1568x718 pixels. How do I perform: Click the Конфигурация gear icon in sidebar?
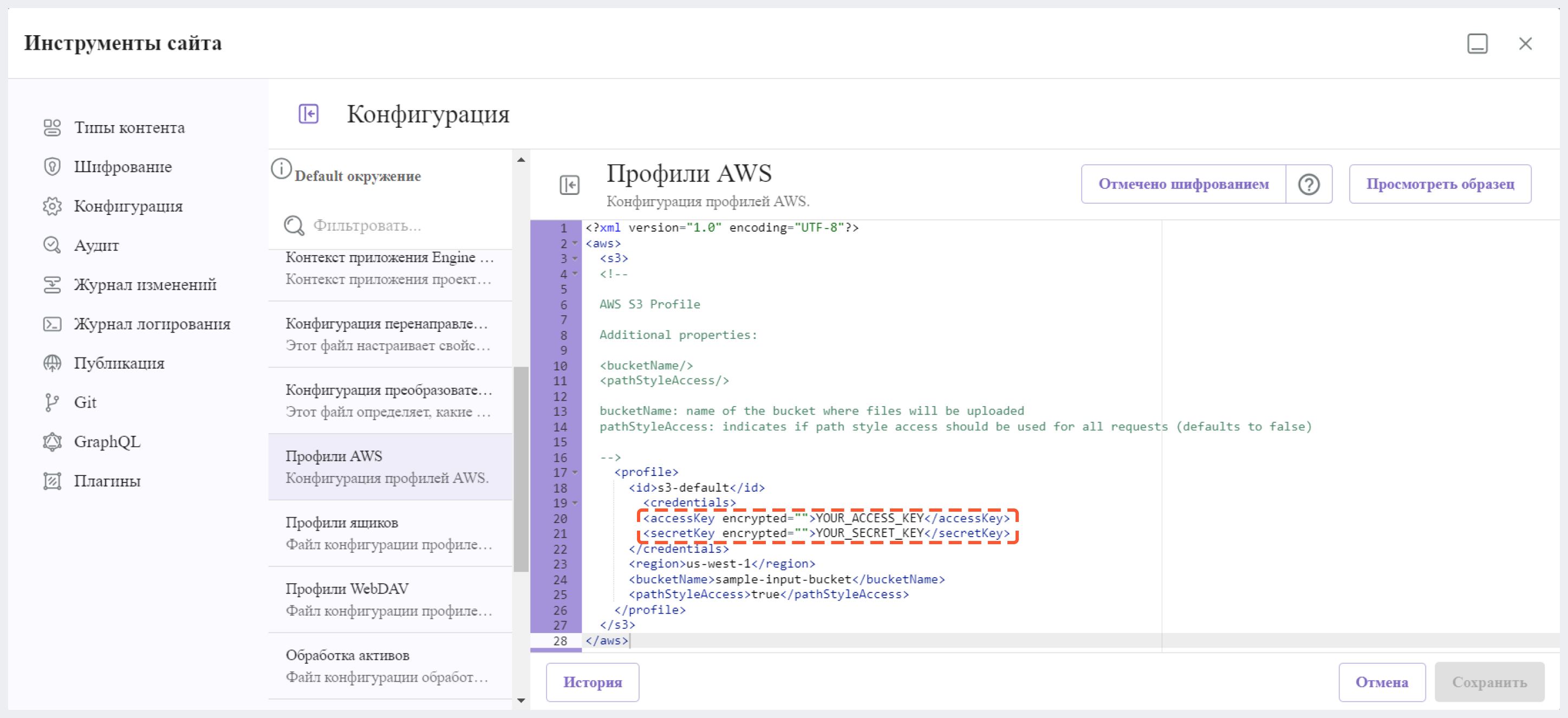(53, 206)
